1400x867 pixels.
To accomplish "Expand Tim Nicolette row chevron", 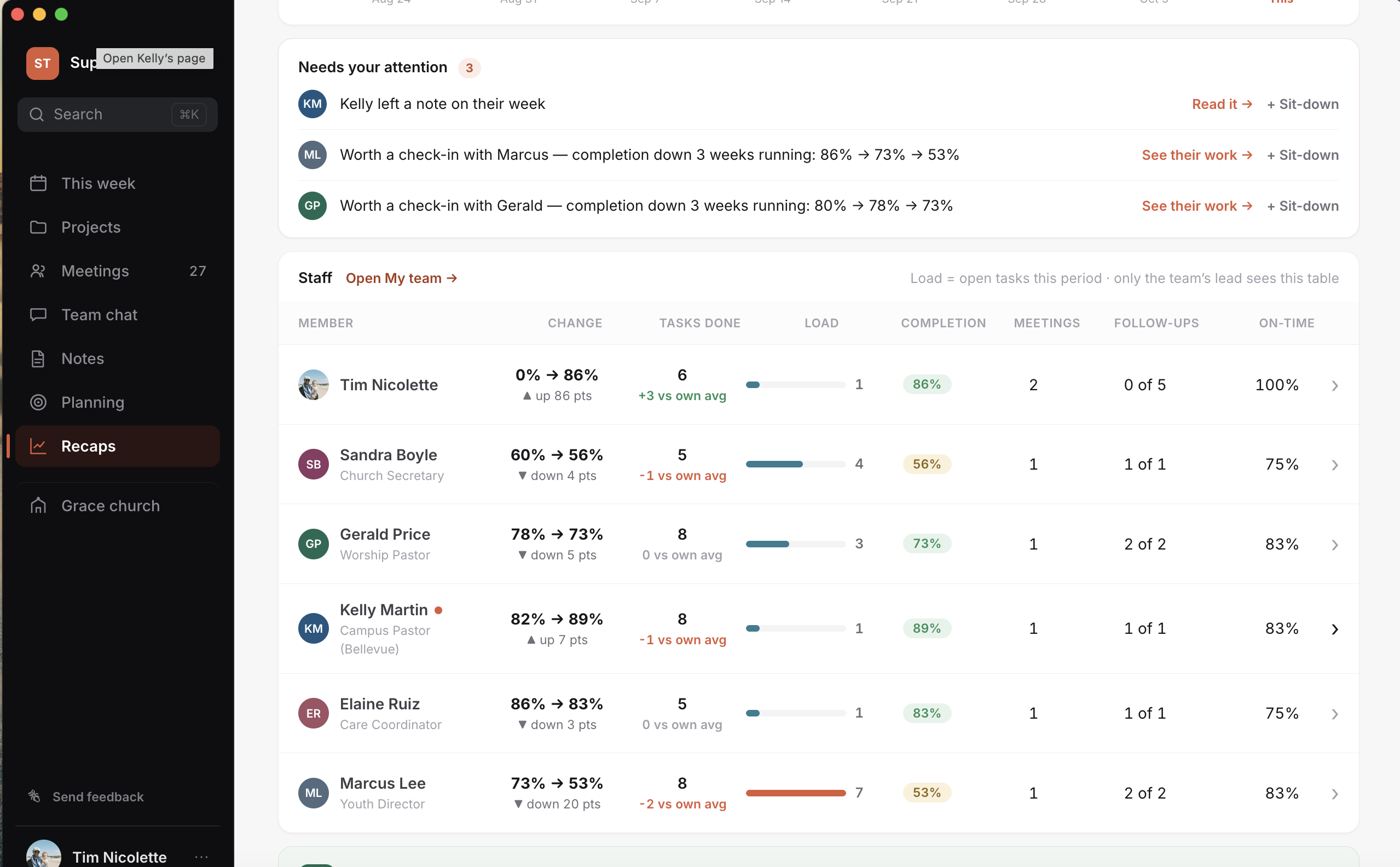I will (x=1335, y=385).
